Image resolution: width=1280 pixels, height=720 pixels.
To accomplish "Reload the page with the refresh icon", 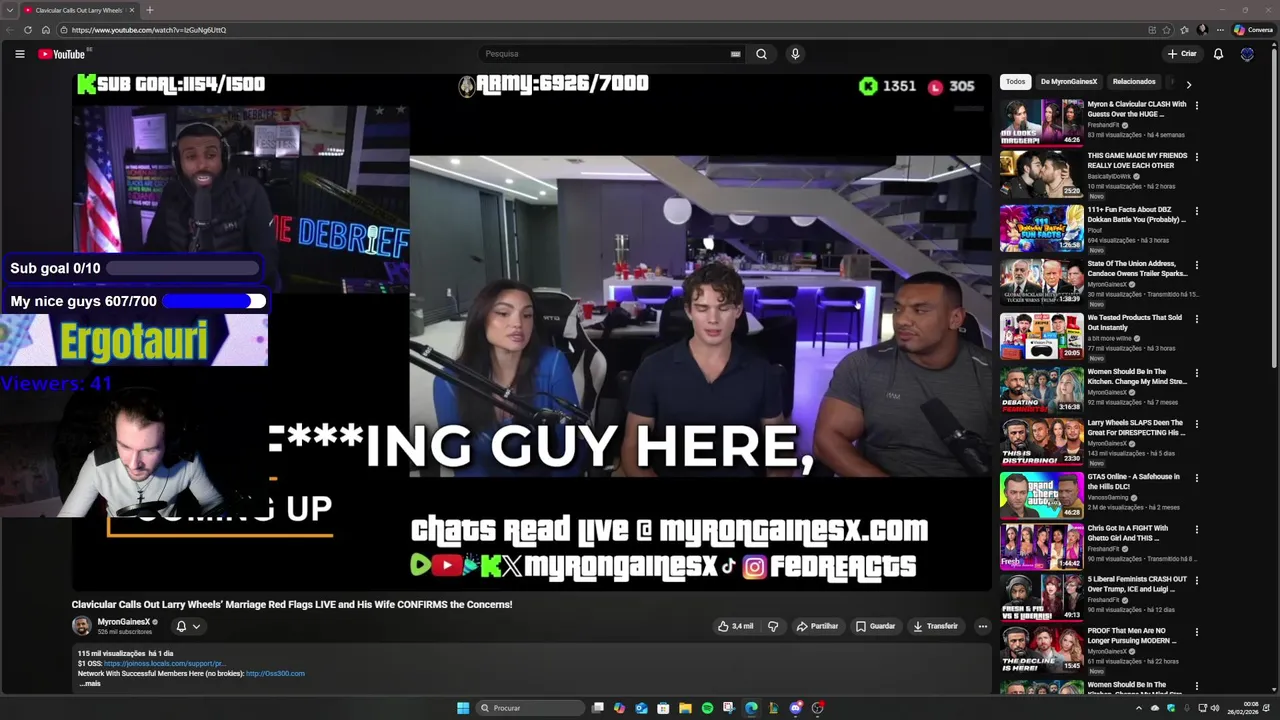I will (28, 30).
